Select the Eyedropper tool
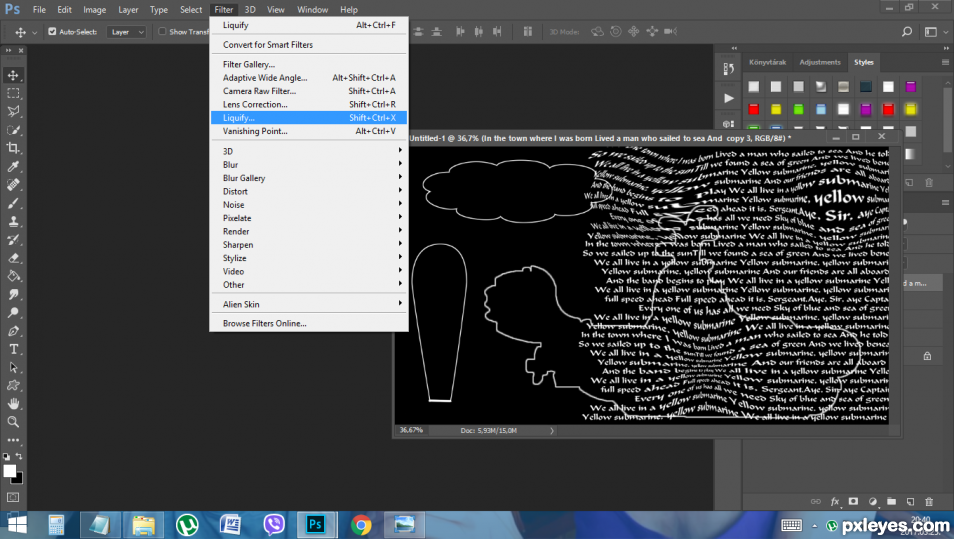The image size is (954, 539). (13, 167)
